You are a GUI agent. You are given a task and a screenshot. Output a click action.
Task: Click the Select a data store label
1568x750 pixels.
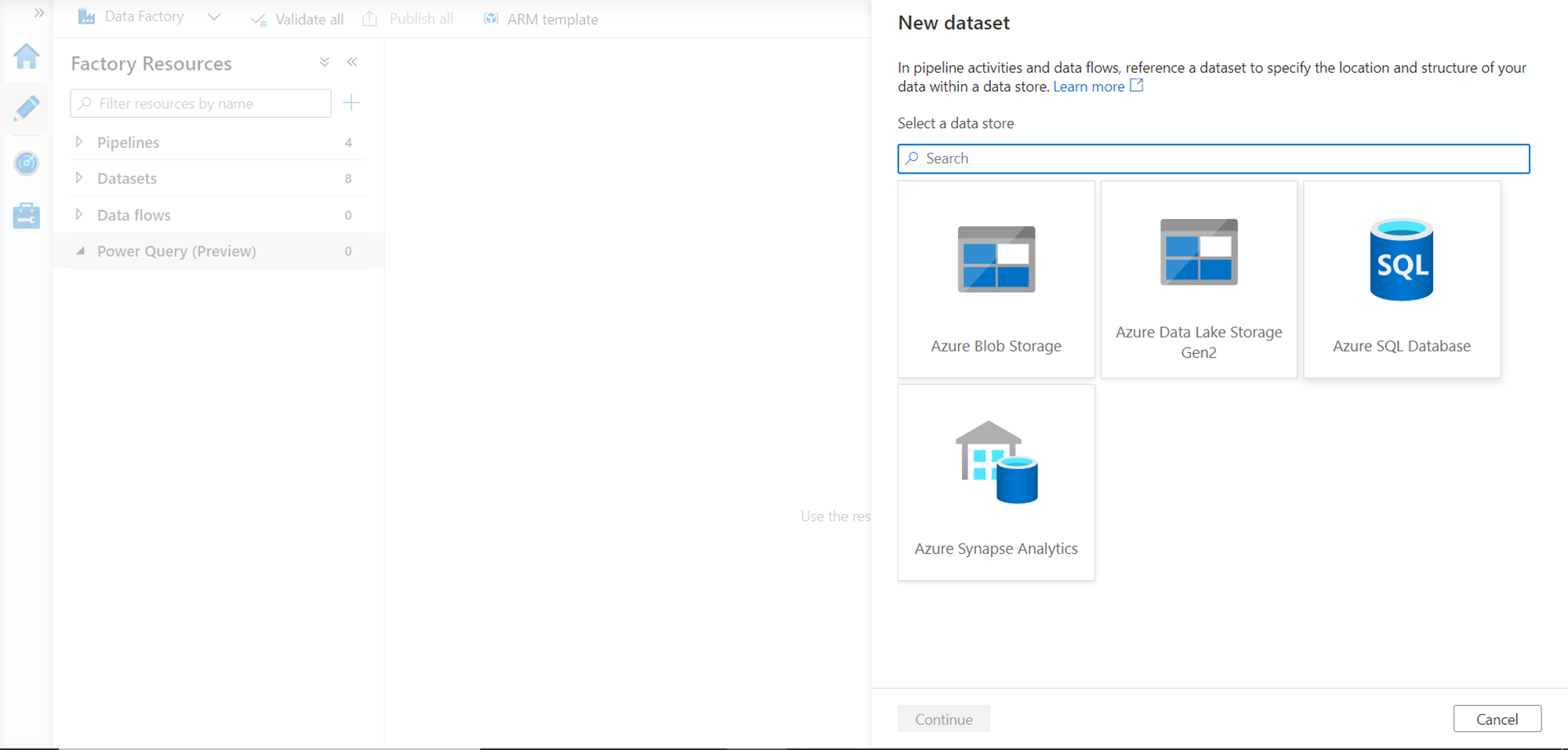coord(956,123)
